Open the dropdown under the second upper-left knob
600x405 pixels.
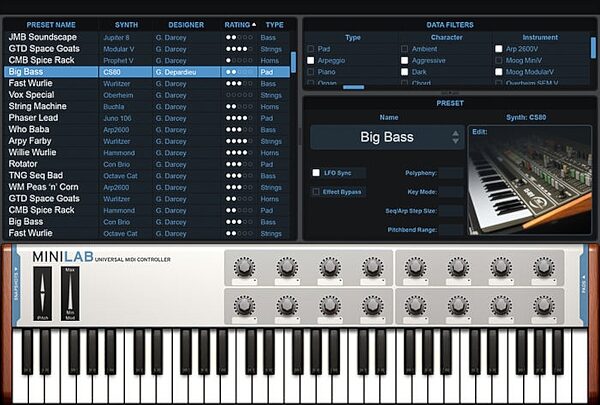coord(287,282)
